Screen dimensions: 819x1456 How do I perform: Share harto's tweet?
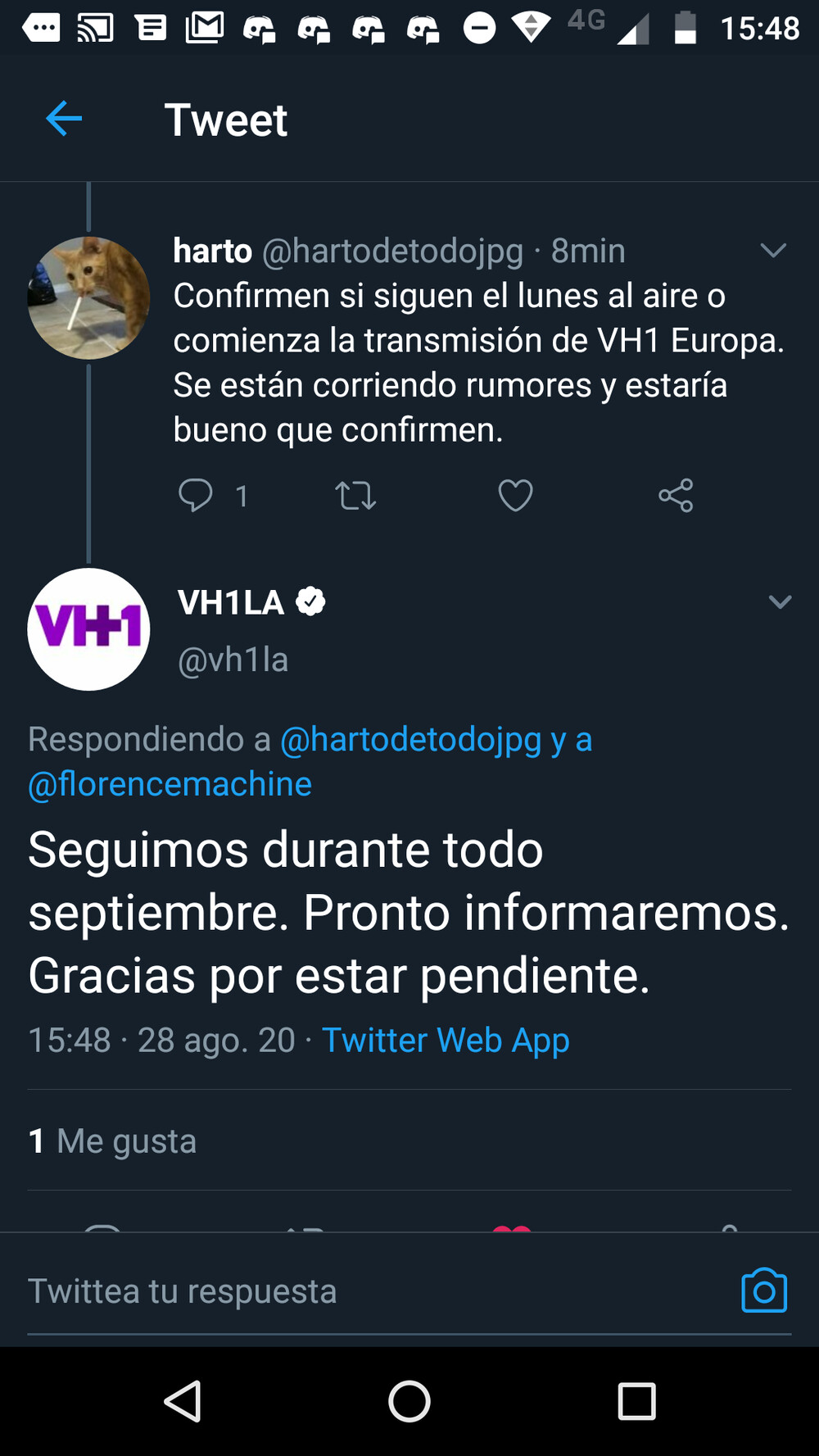[676, 495]
